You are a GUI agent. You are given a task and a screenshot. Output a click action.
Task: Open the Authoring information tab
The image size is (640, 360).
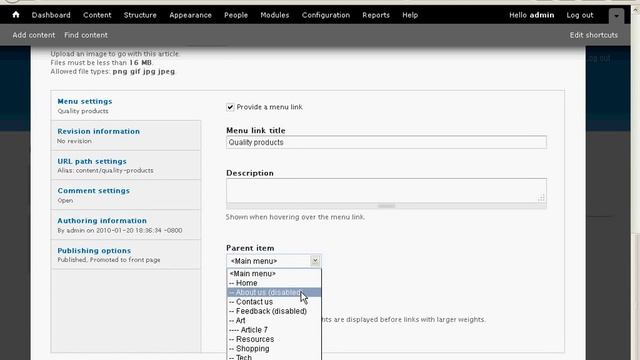[126, 225]
